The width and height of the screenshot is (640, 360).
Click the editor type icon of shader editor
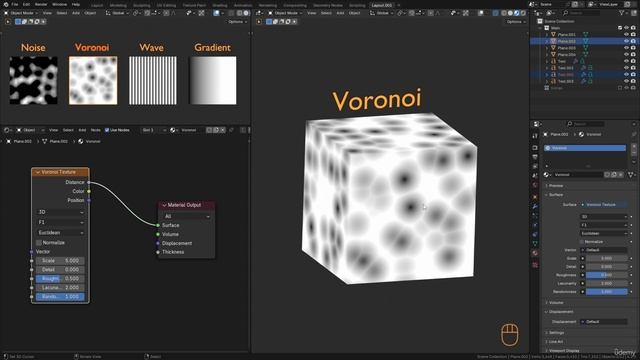pos(7,130)
